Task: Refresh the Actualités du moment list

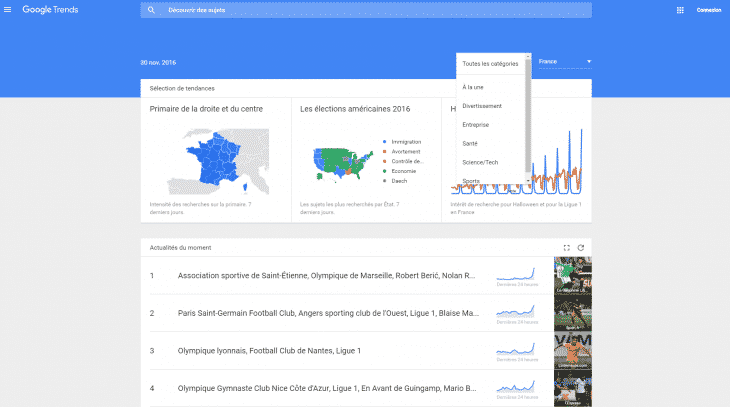Action: 581,248
